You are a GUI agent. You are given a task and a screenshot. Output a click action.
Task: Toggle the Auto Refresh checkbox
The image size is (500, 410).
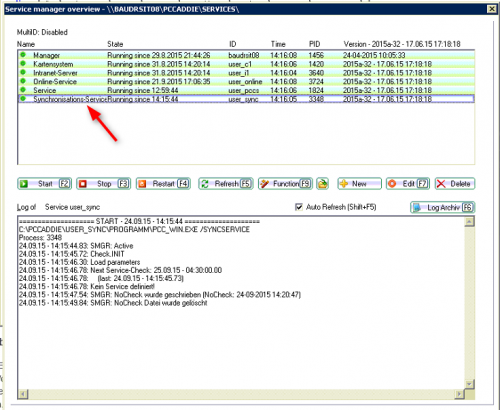[299, 207]
